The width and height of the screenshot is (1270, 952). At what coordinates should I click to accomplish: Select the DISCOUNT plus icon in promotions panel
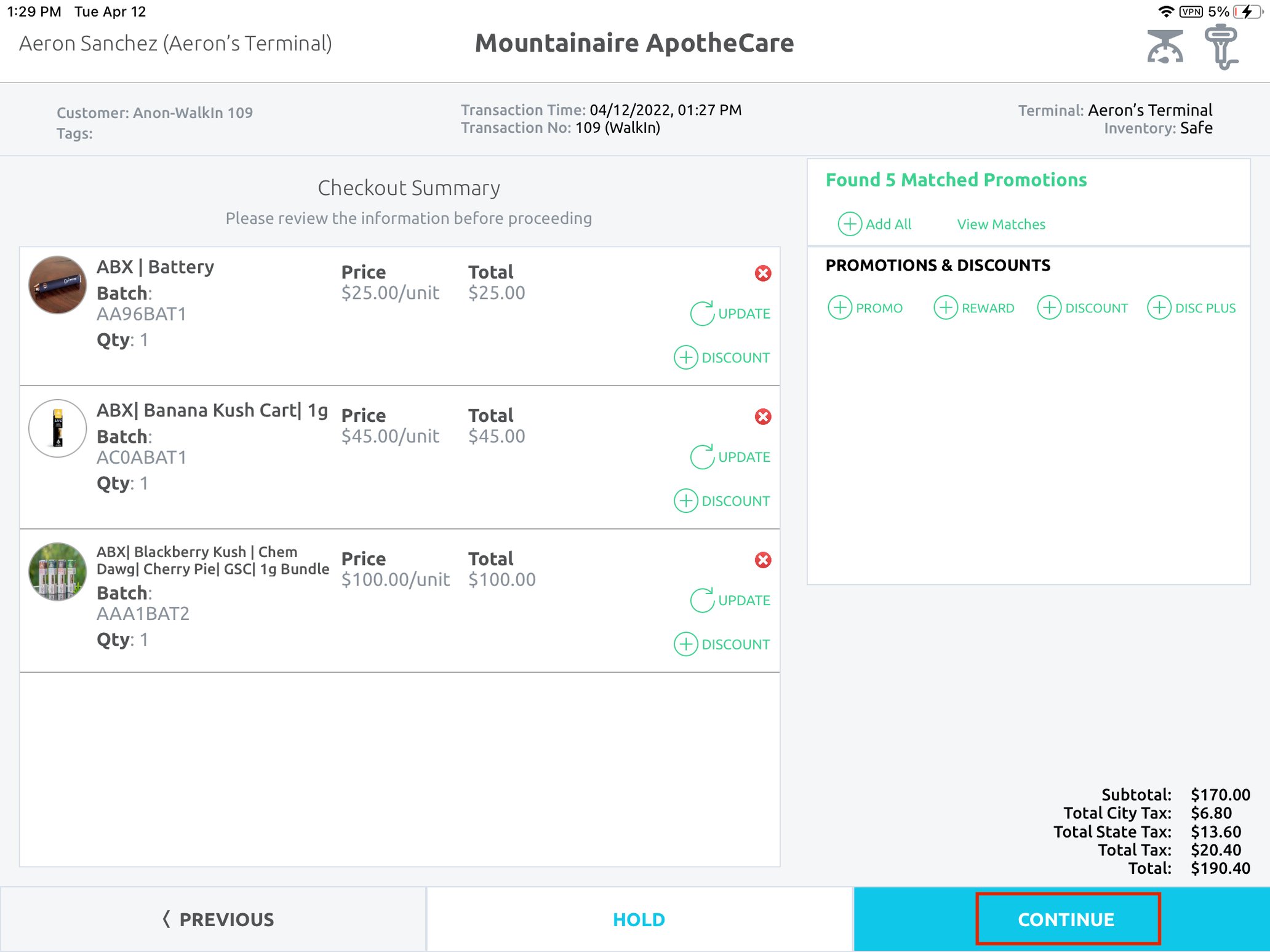1049,307
